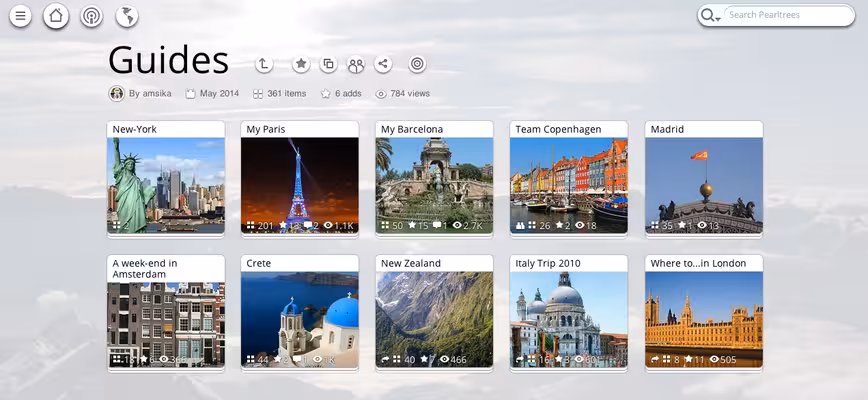Click the team icon on Team Copenhagen card
This screenshot has height=400, width=868.
point(520,225)
